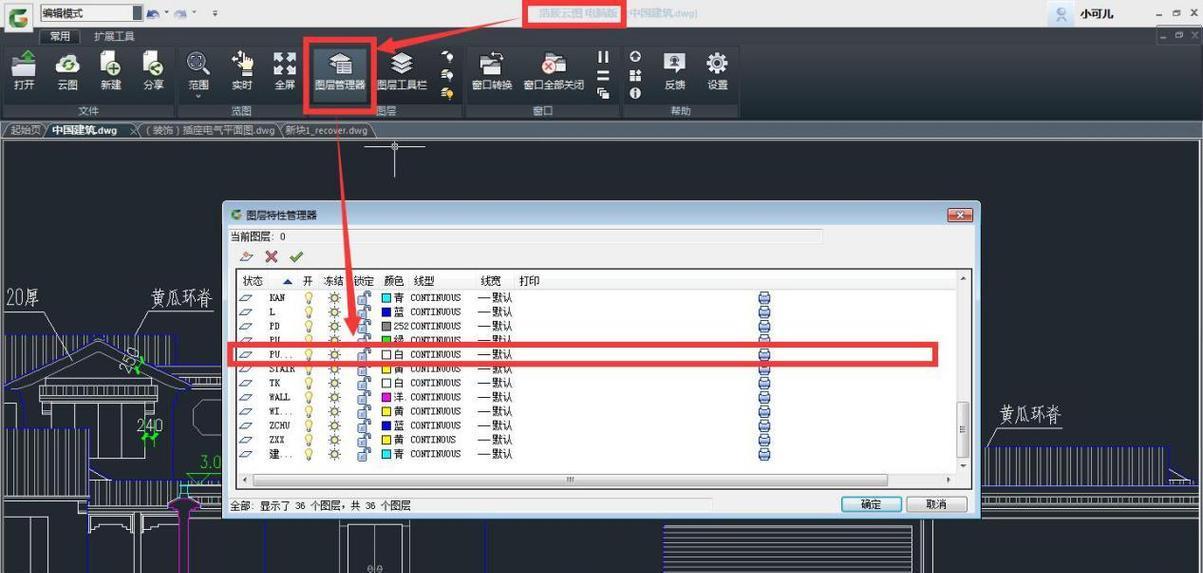1203x573 pixels.
Task: Open the 设置 settings gear
Action: click(717, 71)
